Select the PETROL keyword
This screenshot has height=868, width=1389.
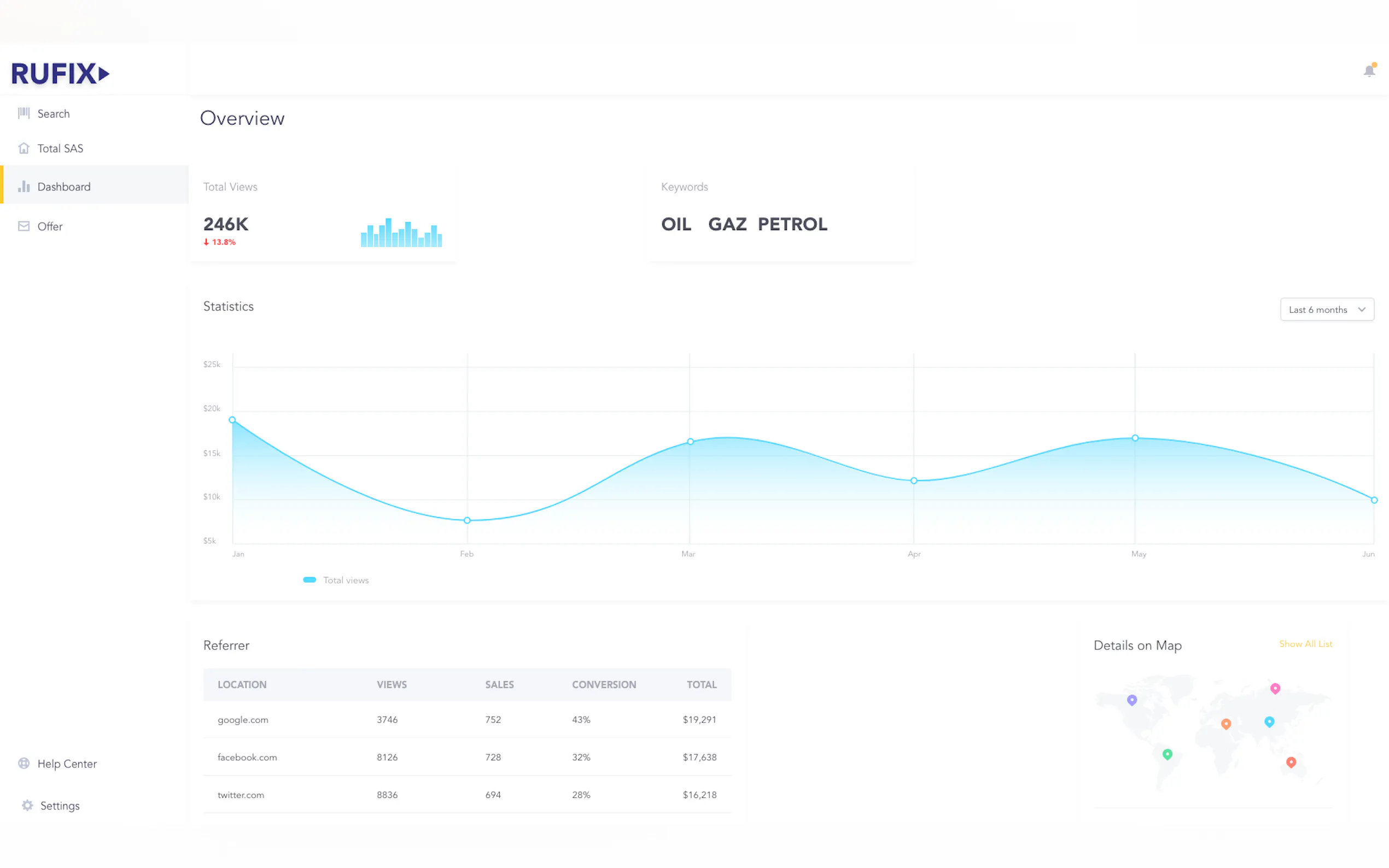[x=792, y=224]
